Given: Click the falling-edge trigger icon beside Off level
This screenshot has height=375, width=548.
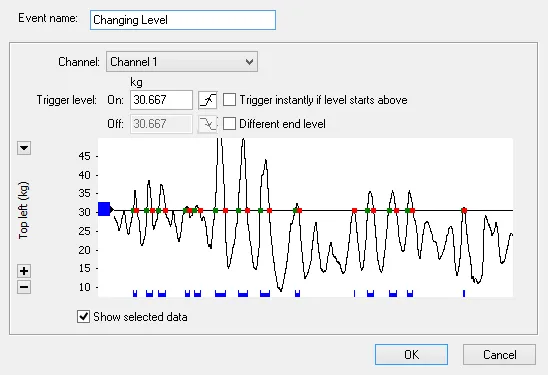Looking at the screenshot, I should [208, 124].
